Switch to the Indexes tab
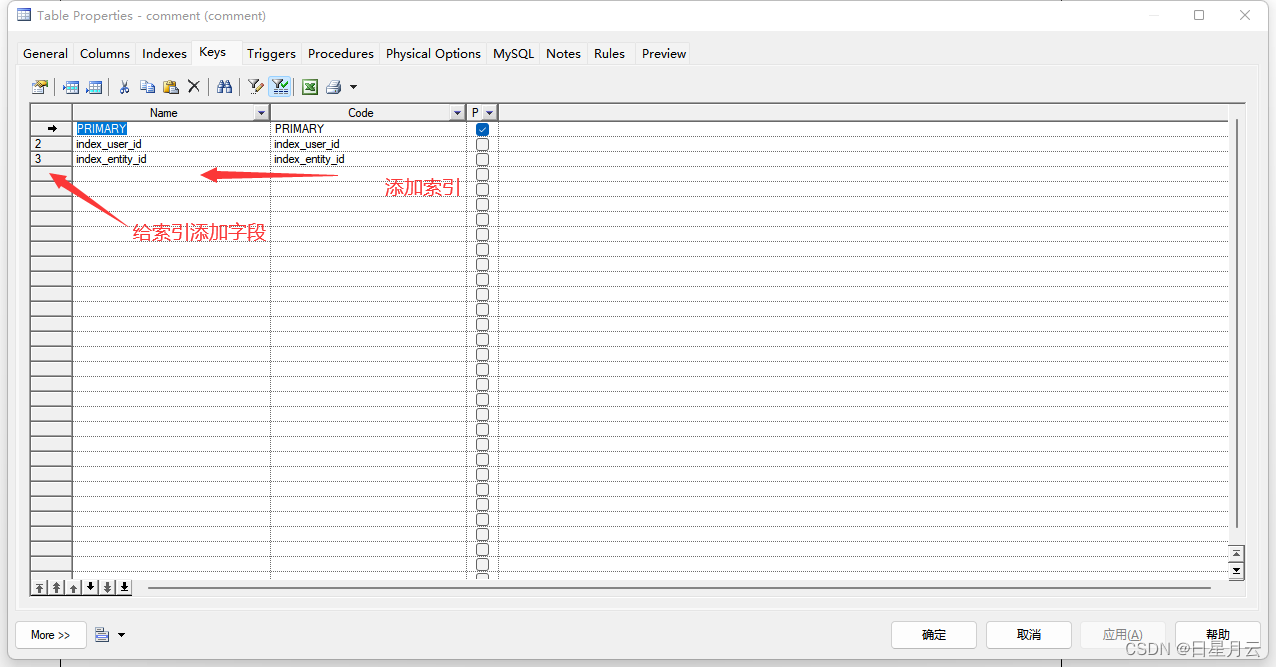 (164, 54)
